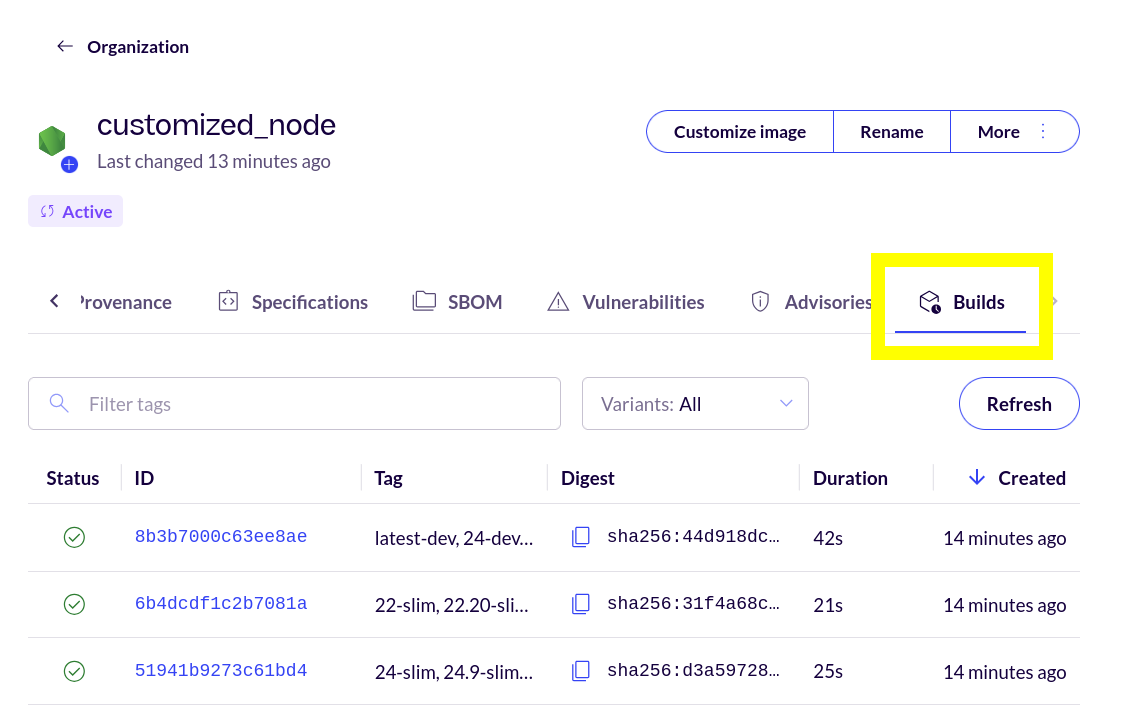This screenshot has width=1125, height=718.
Task: Click the success status check on the 51941b build row
Action: [x=74, y=671]
